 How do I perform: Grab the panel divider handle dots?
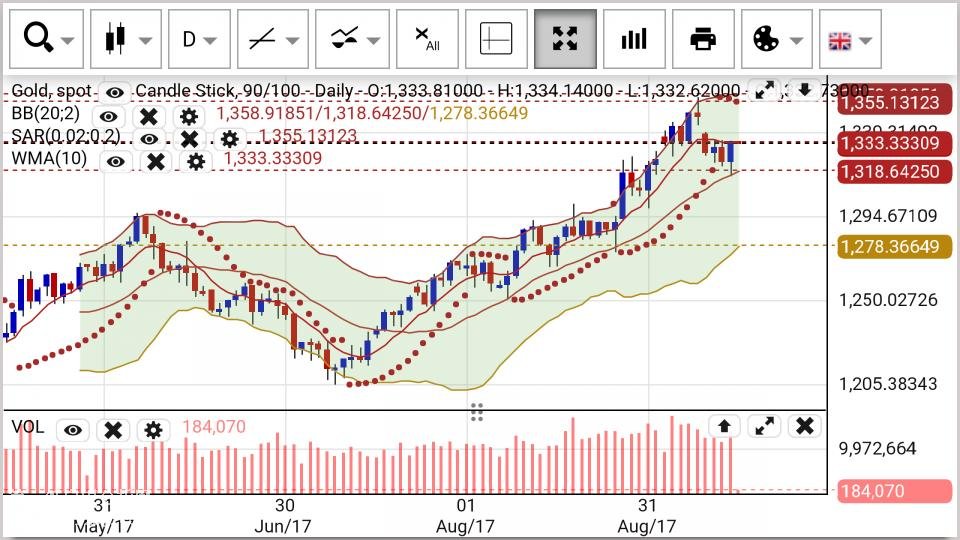477,412
